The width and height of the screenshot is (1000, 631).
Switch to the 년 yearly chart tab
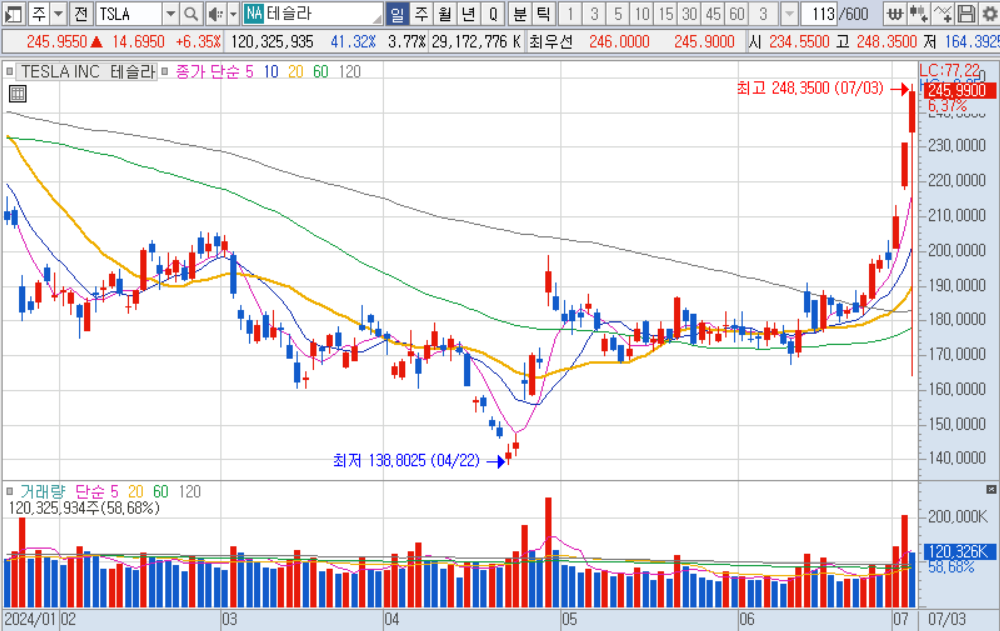[468, 13]
